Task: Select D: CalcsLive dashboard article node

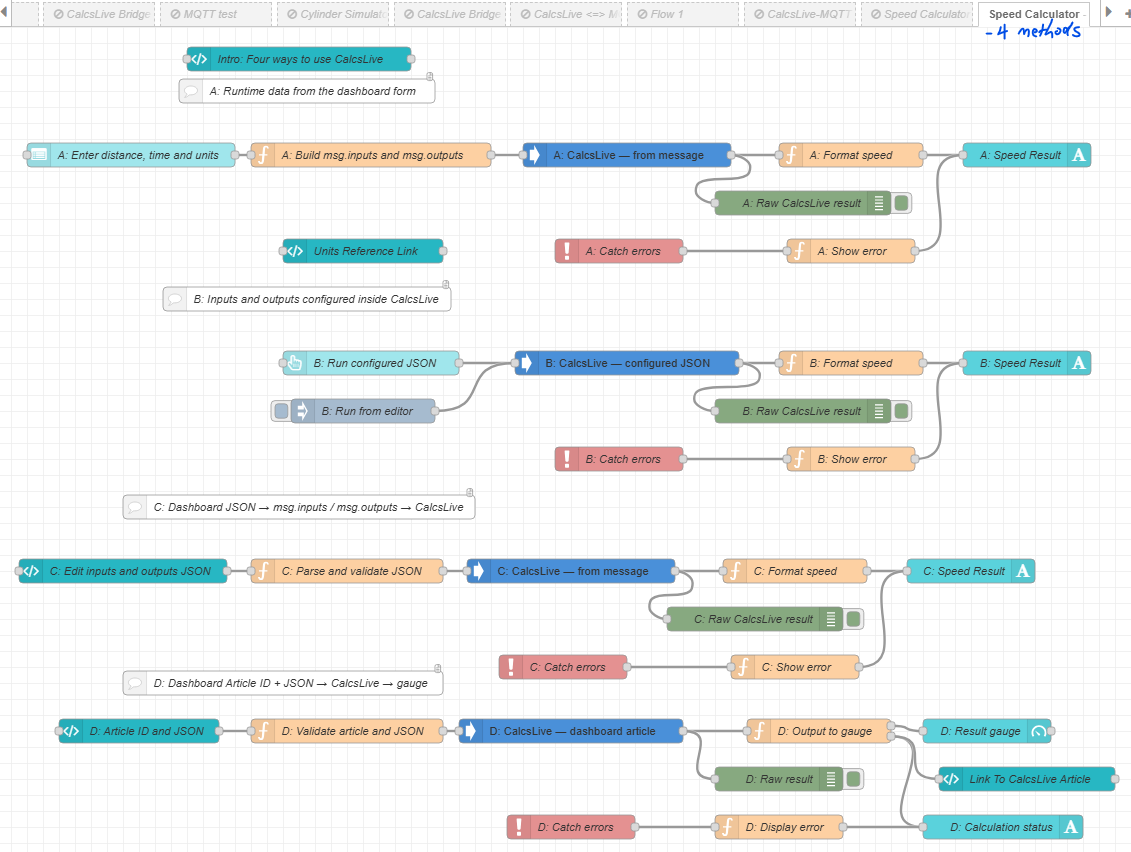Action: coord(571,732)
